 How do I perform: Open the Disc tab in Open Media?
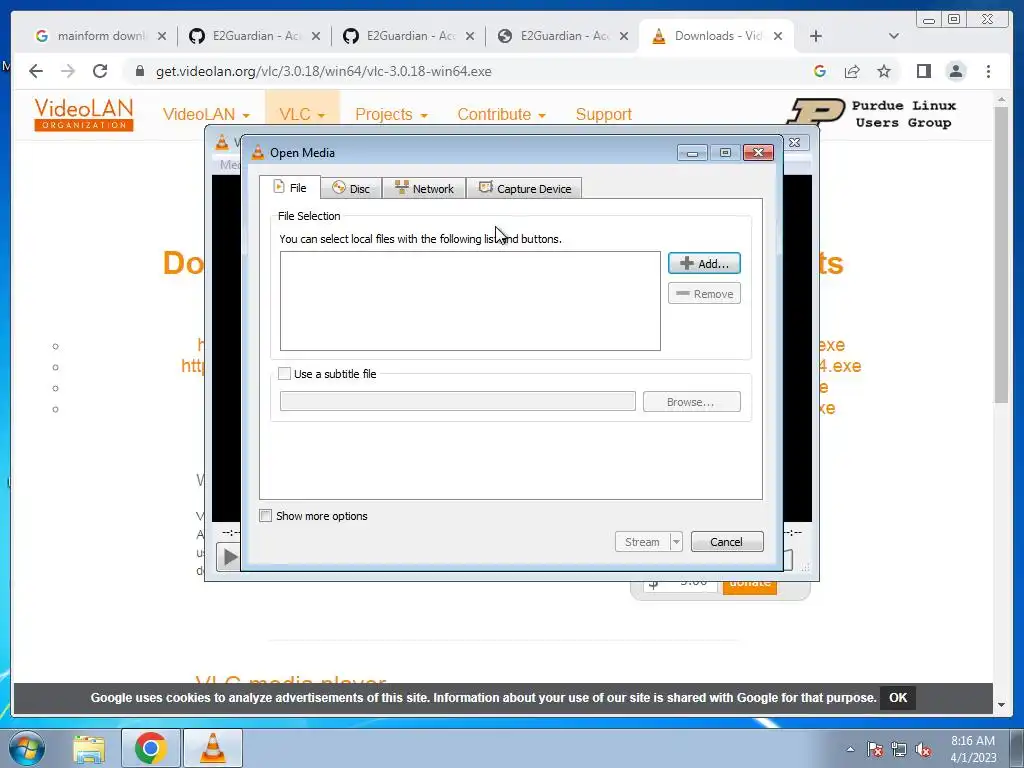(351, 189)
